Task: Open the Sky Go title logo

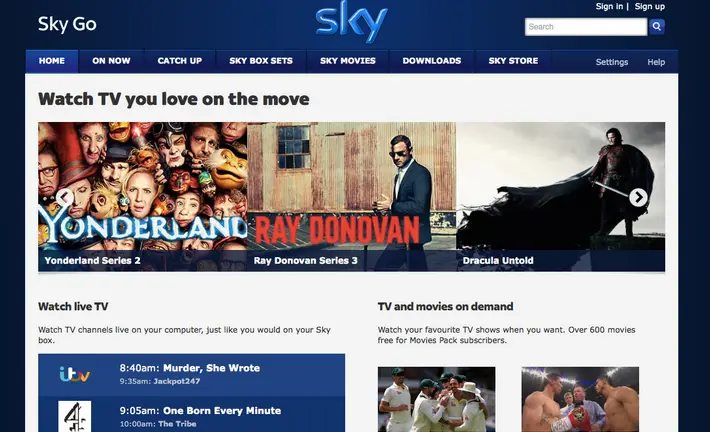Action: click(x=67, y=24)
